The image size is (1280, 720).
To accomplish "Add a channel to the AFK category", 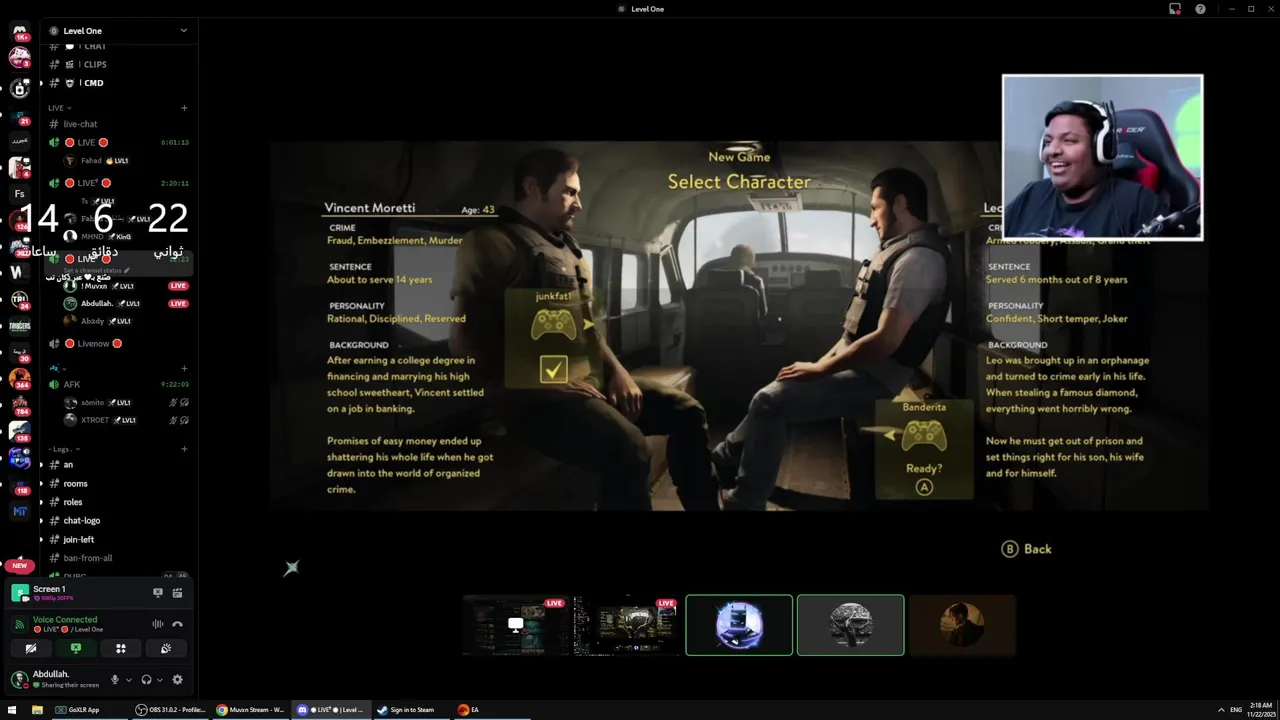I will (x=184, y=368).
